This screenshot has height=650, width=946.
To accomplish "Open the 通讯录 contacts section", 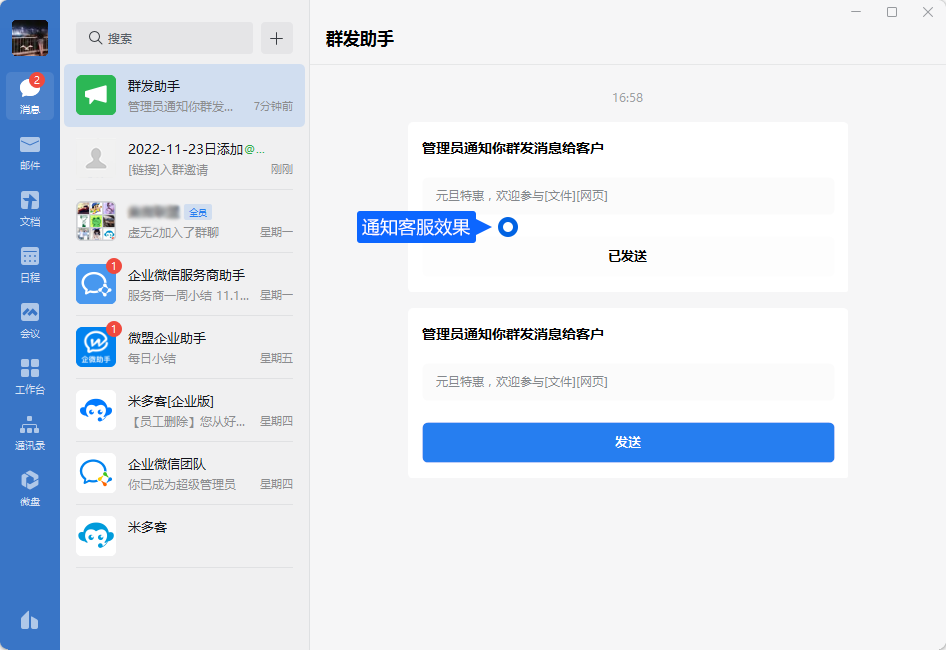I will 30,433.
